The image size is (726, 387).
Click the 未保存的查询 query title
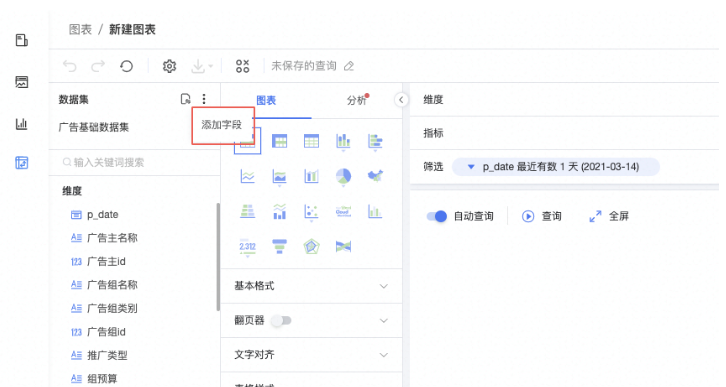point(304,66)
